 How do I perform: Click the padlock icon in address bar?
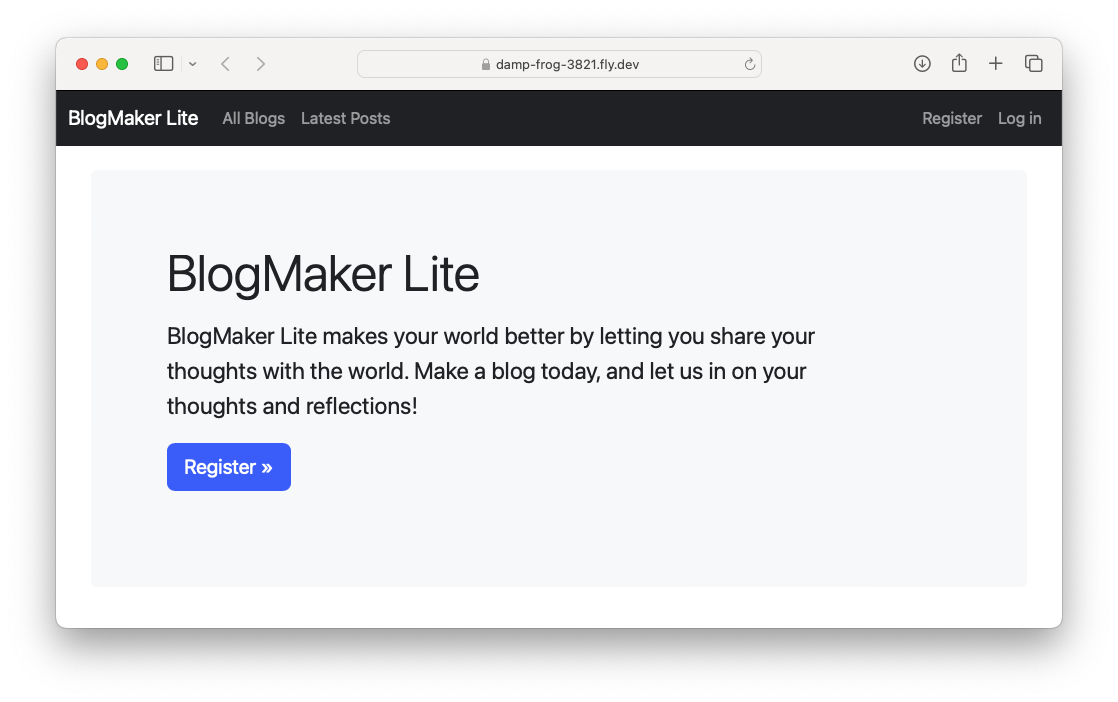486,64
